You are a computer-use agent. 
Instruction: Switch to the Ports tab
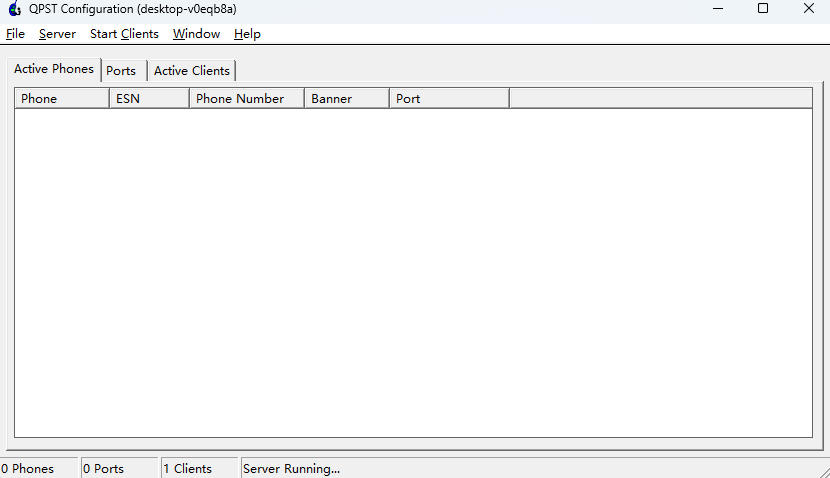(121, 71)
